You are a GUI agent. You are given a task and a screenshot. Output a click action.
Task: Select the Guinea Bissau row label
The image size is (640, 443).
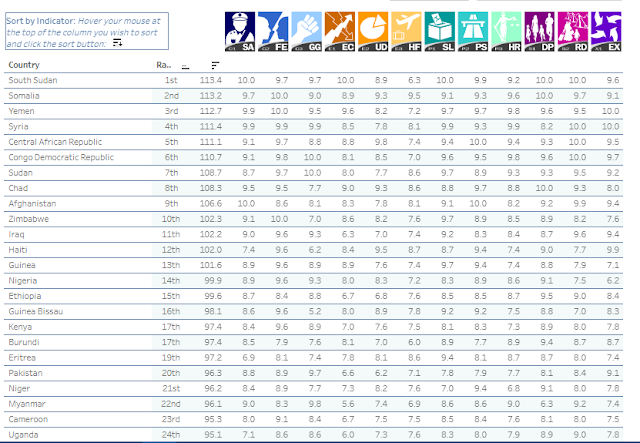(36, 312)
